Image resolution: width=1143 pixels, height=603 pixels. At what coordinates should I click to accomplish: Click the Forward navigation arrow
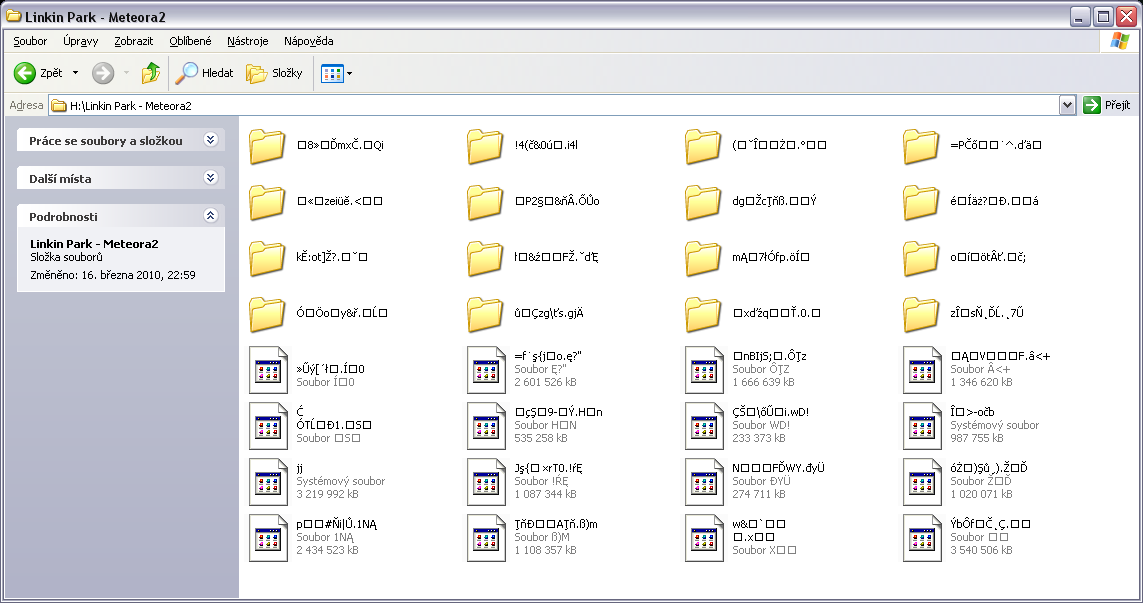[103, 73]
